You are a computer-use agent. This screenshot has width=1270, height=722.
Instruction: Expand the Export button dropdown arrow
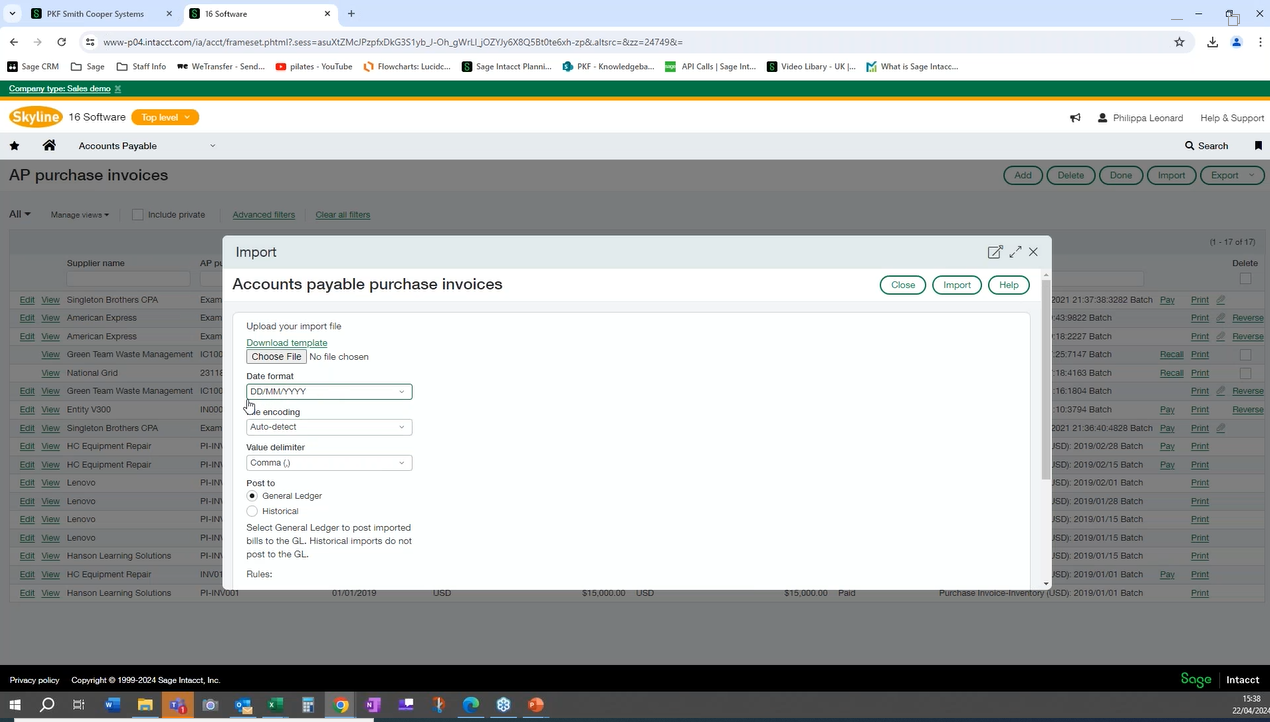pyautogui.click(x=1253, y=175)
